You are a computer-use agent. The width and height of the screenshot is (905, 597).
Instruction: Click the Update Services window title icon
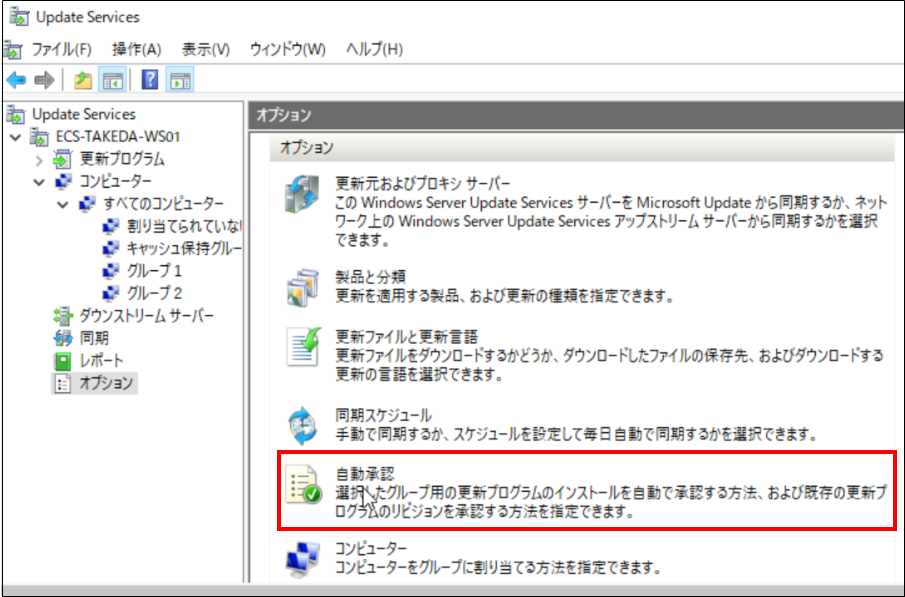click(x=19, y=17)
